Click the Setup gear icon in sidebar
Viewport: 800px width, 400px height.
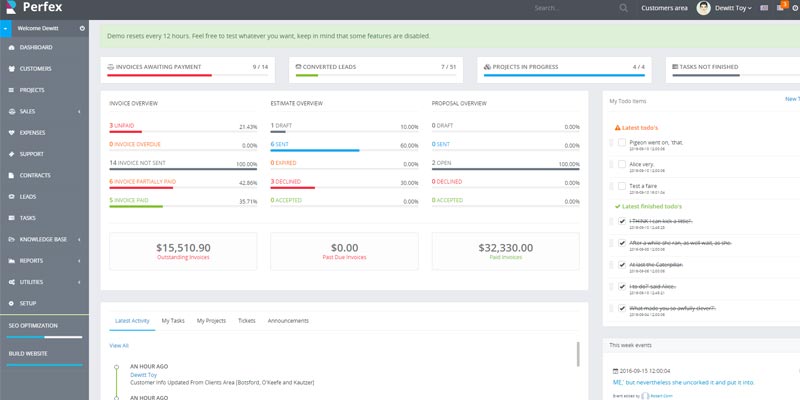tap(12, 303)
